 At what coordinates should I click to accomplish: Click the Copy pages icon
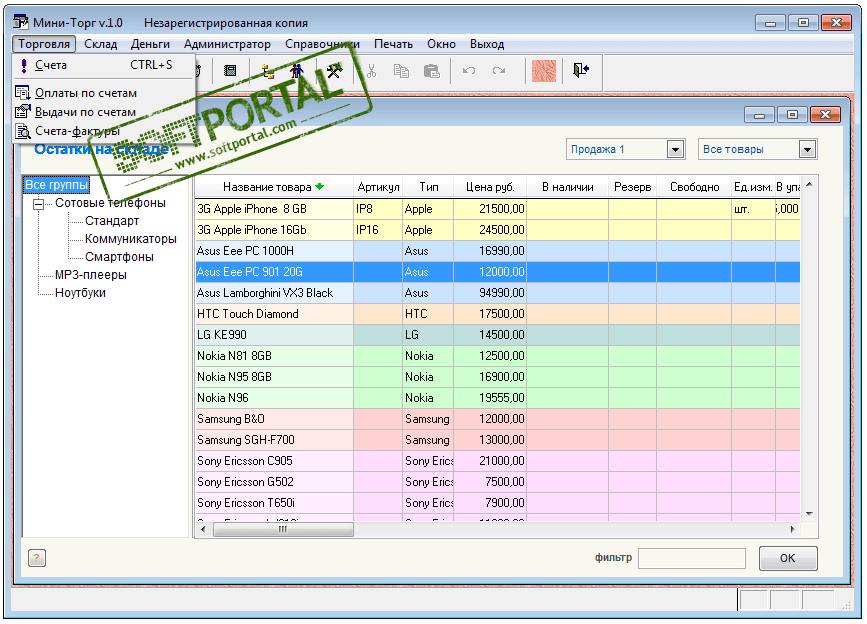pyautogui.click(x=401, y=71)
